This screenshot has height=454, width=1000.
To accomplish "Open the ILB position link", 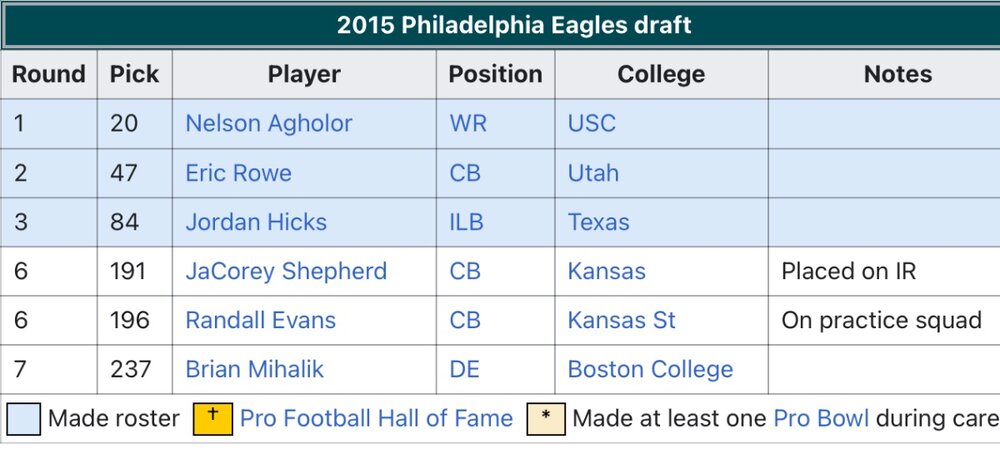I will pyautogui.click(x=466, y=222).
